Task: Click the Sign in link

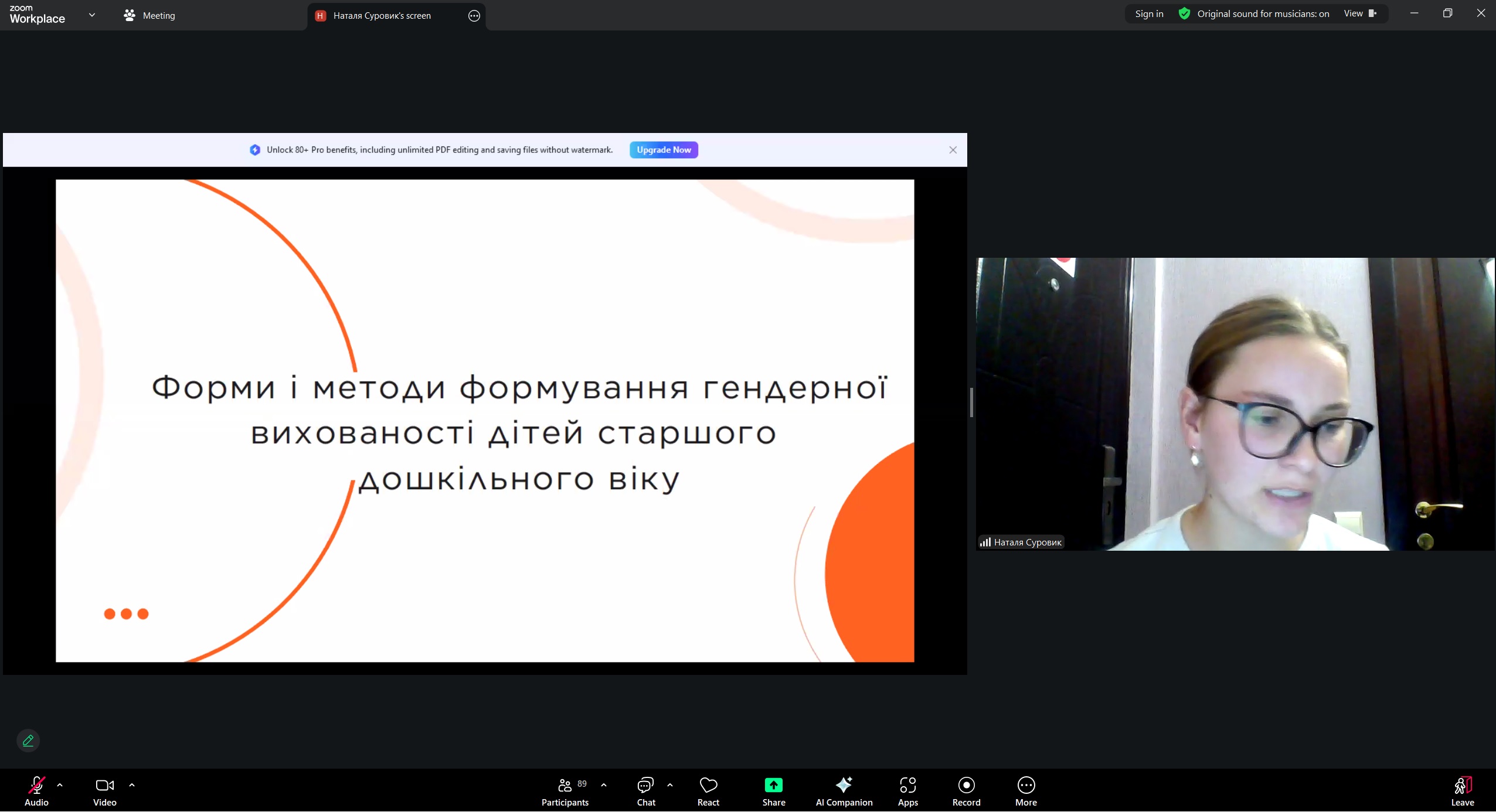Action: (1149, 13)
